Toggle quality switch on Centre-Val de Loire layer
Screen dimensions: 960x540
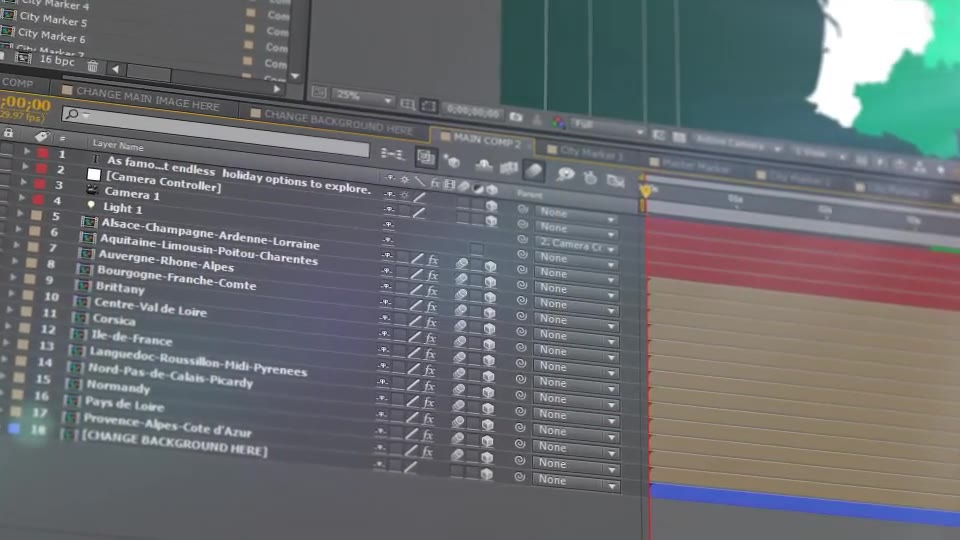[414, 337]
